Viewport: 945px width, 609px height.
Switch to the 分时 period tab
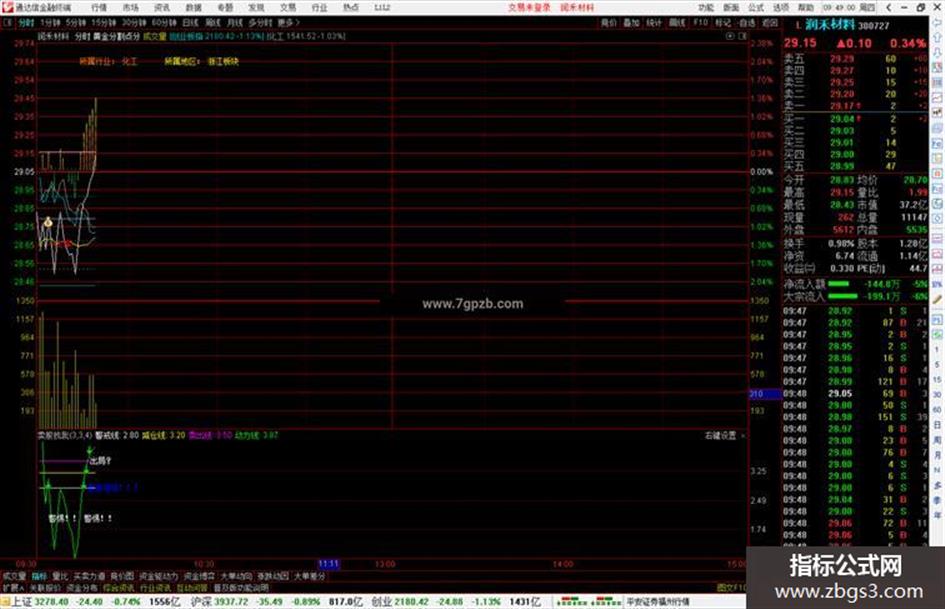tap(27, 22)
